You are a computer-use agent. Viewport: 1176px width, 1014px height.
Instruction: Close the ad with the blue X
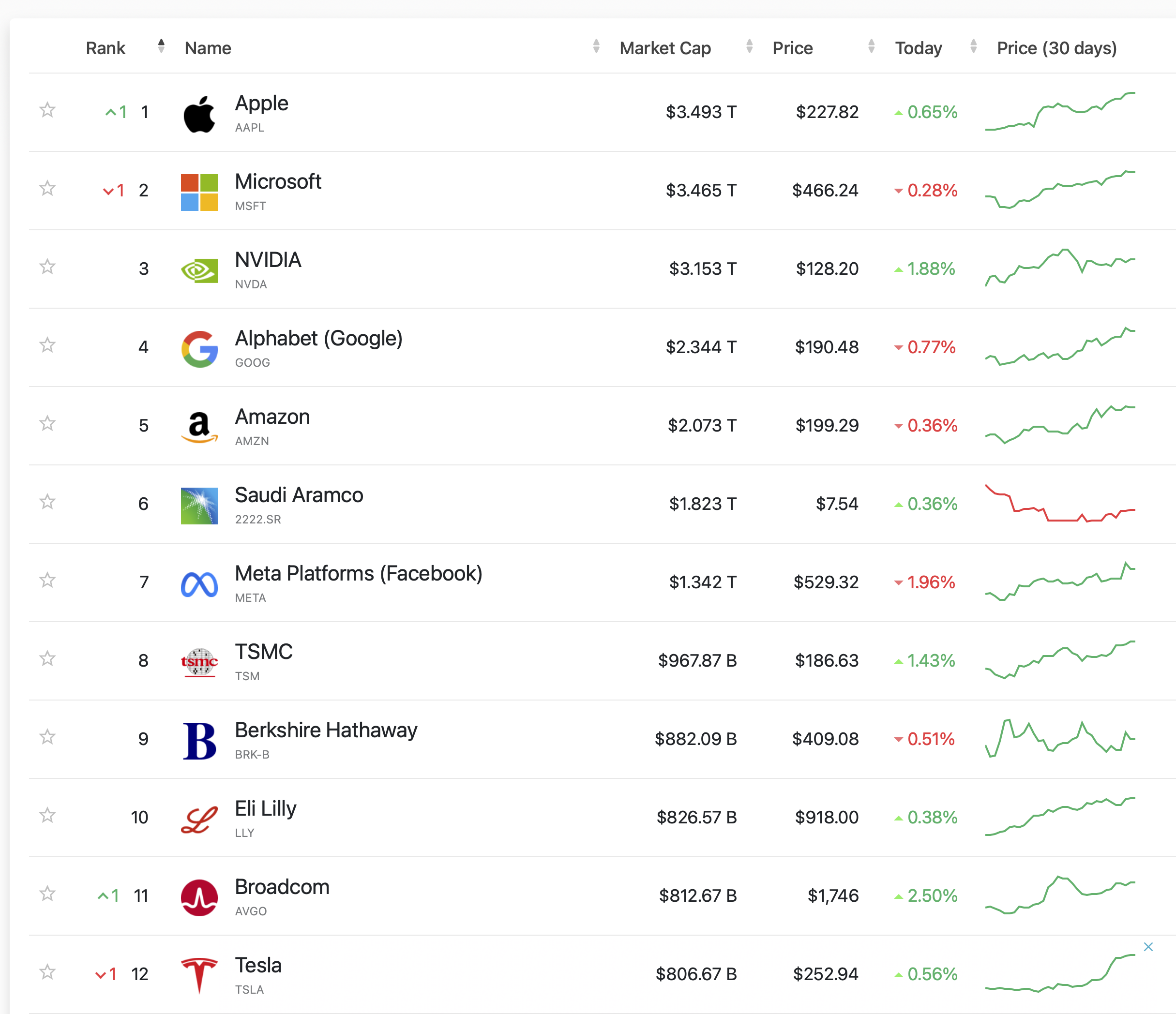[x=1148, y=946]
